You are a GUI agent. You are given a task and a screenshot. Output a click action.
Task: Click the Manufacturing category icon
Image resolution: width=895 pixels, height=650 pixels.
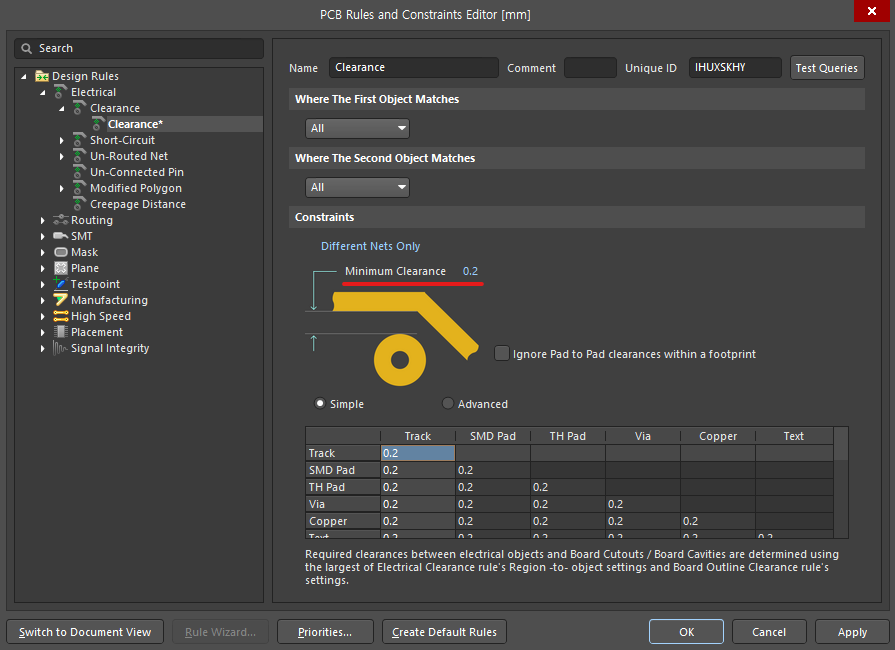coord(61,300)
